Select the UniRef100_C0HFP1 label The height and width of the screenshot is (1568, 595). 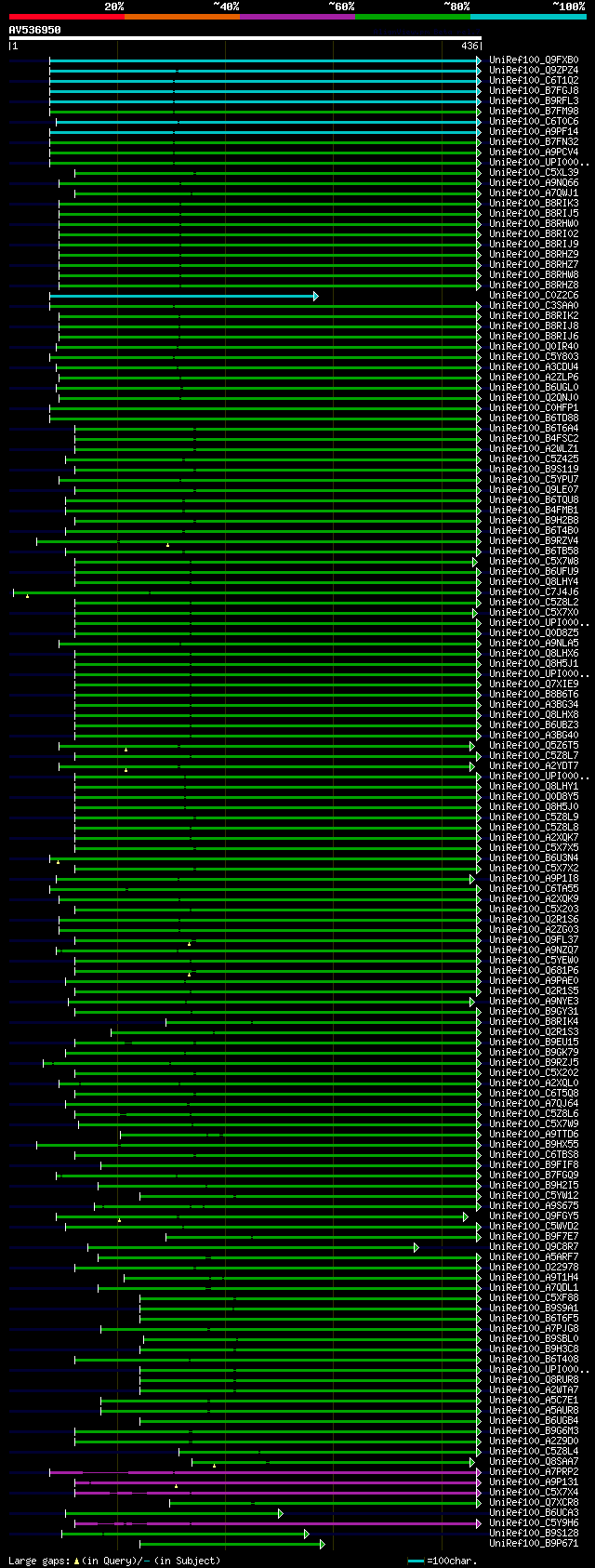[x=534, y=408]
